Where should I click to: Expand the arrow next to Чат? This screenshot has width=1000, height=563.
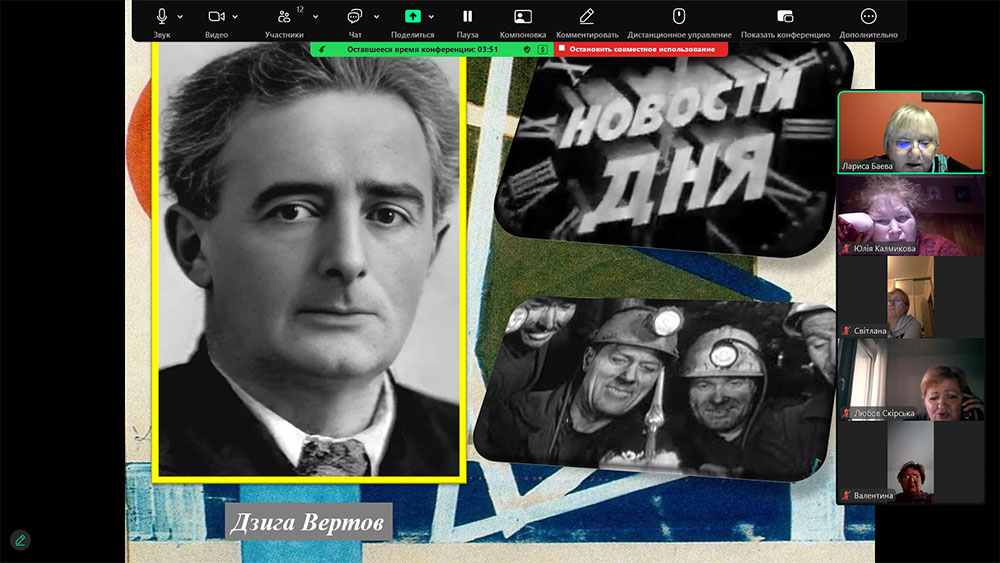pos(377,17)
